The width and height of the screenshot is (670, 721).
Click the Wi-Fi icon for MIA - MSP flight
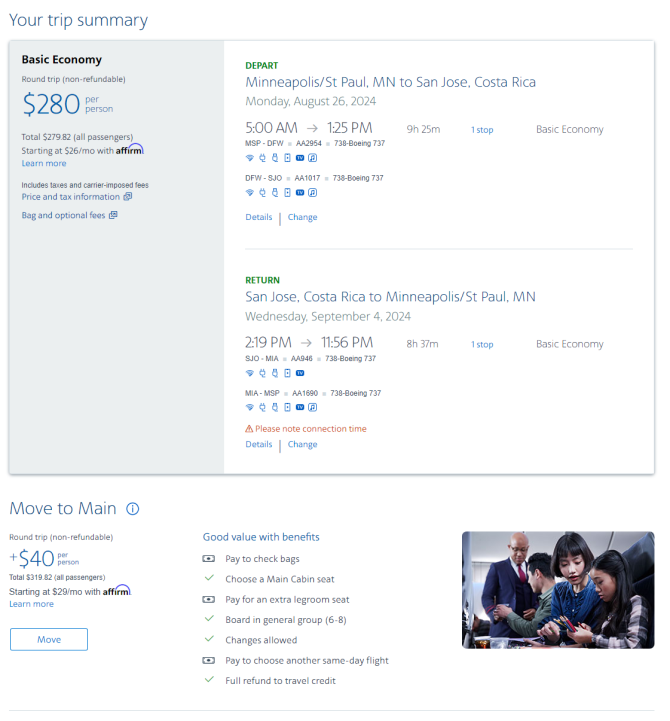[250, 407]
